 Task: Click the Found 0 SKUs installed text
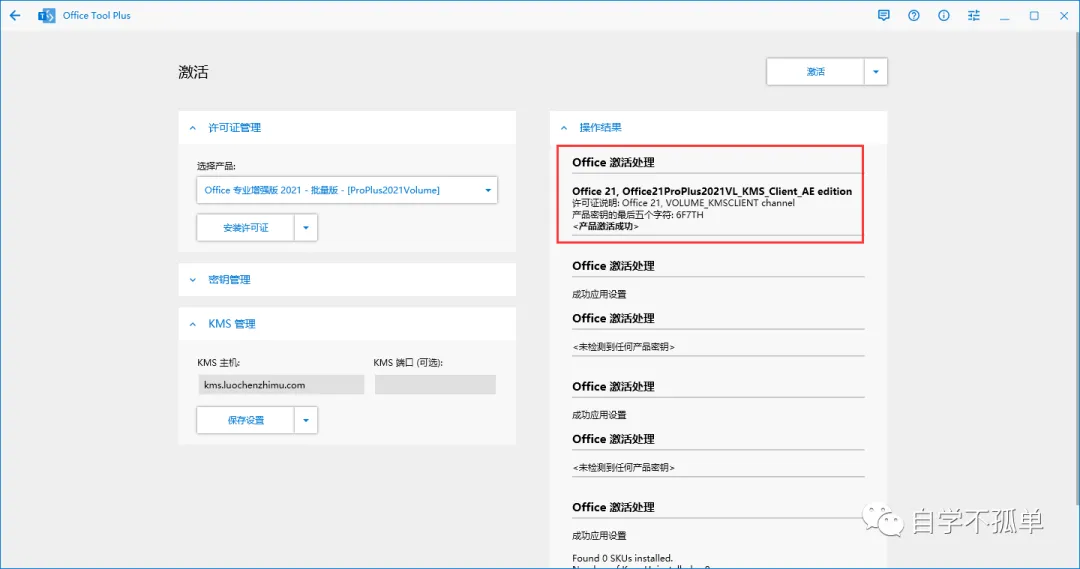(x=623, y=558)
